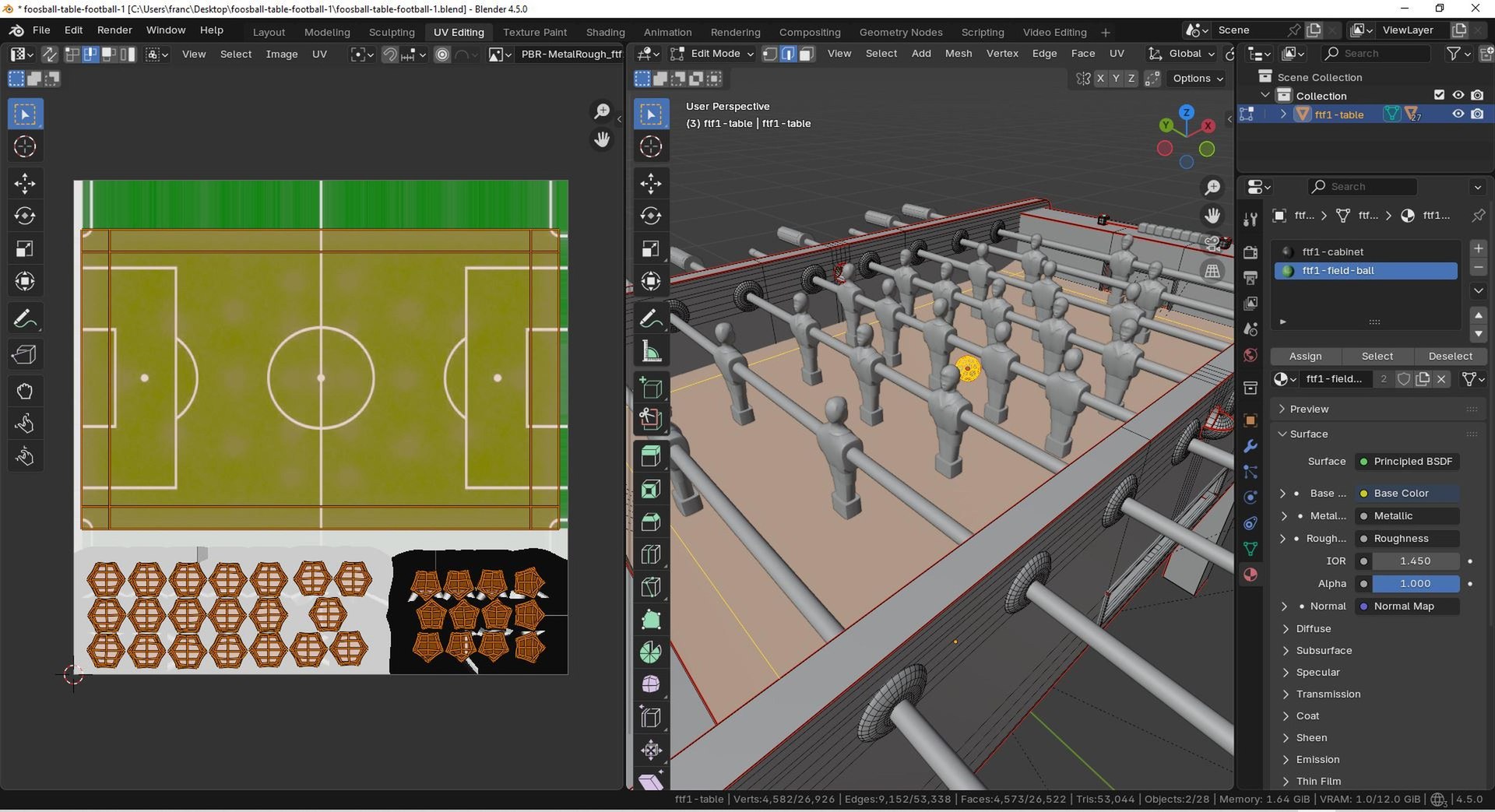Viewport: 1495px width, 812px height.
Task: Open the Render properties tab
Action: (x=1251, y=252)
